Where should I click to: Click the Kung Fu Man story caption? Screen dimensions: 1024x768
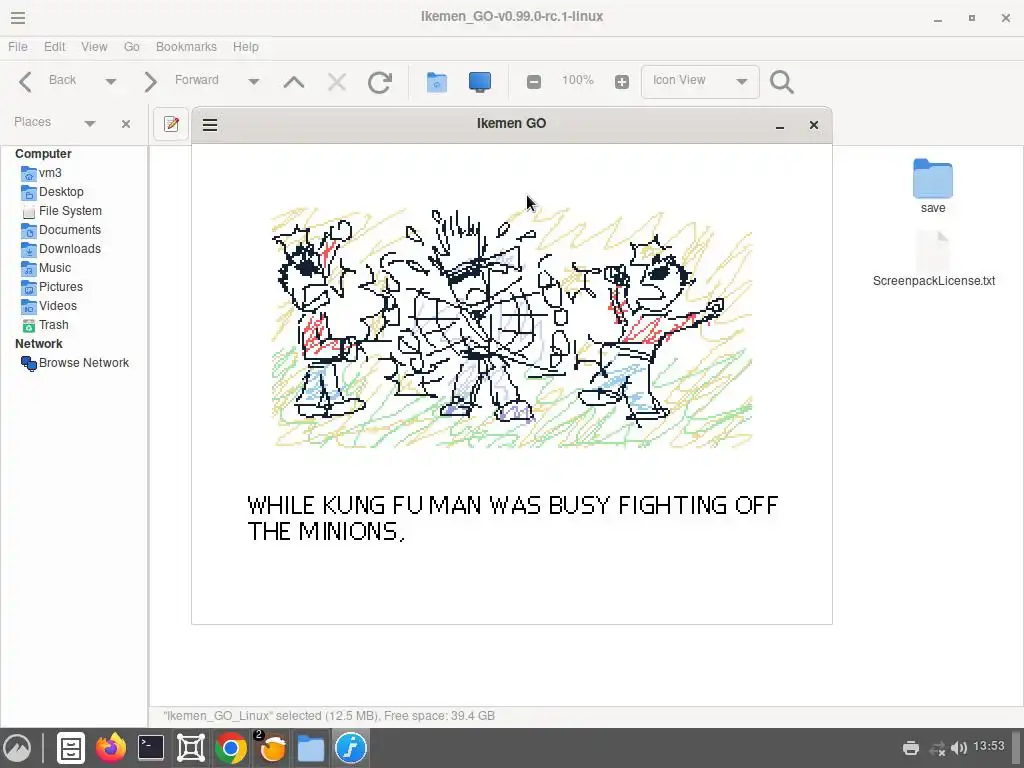(513, 519)
